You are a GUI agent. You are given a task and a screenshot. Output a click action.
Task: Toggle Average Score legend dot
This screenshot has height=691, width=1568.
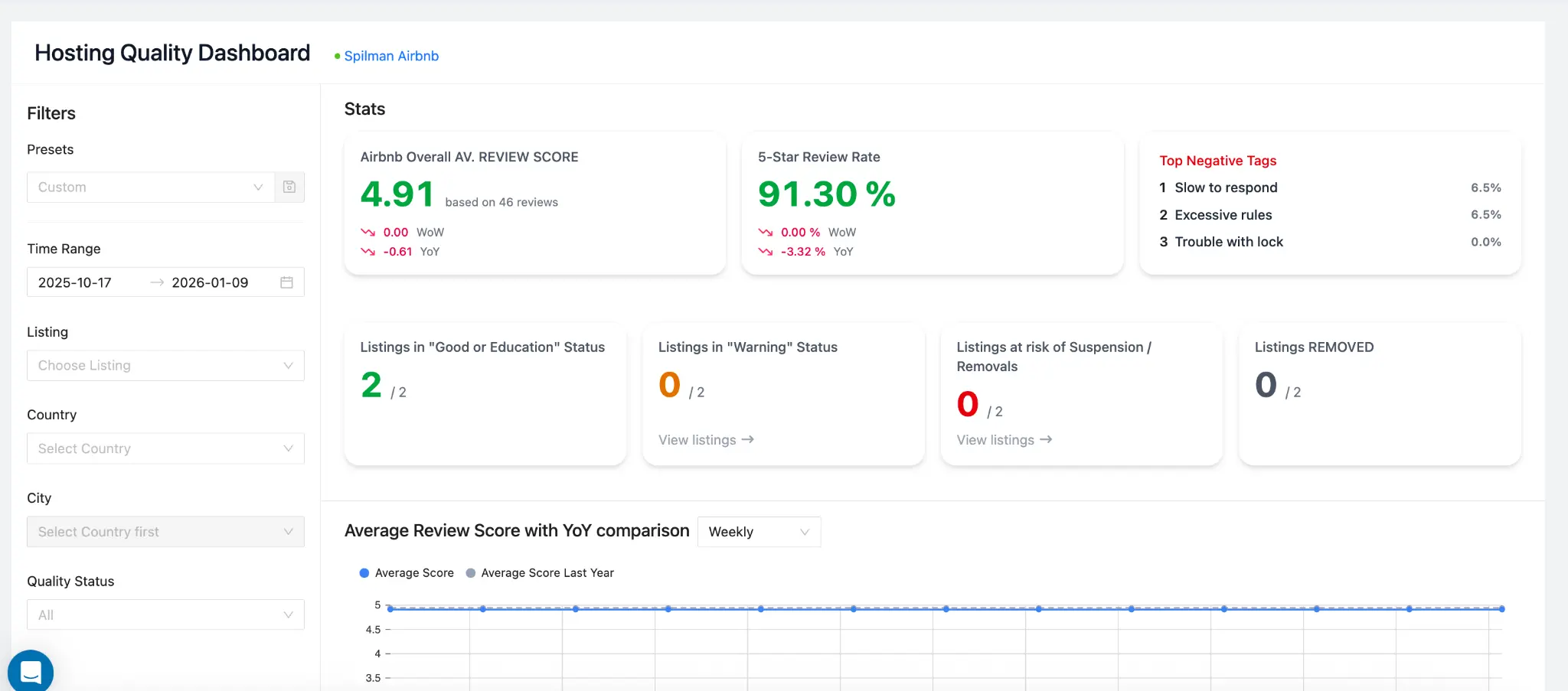click(x=364, y=572)
